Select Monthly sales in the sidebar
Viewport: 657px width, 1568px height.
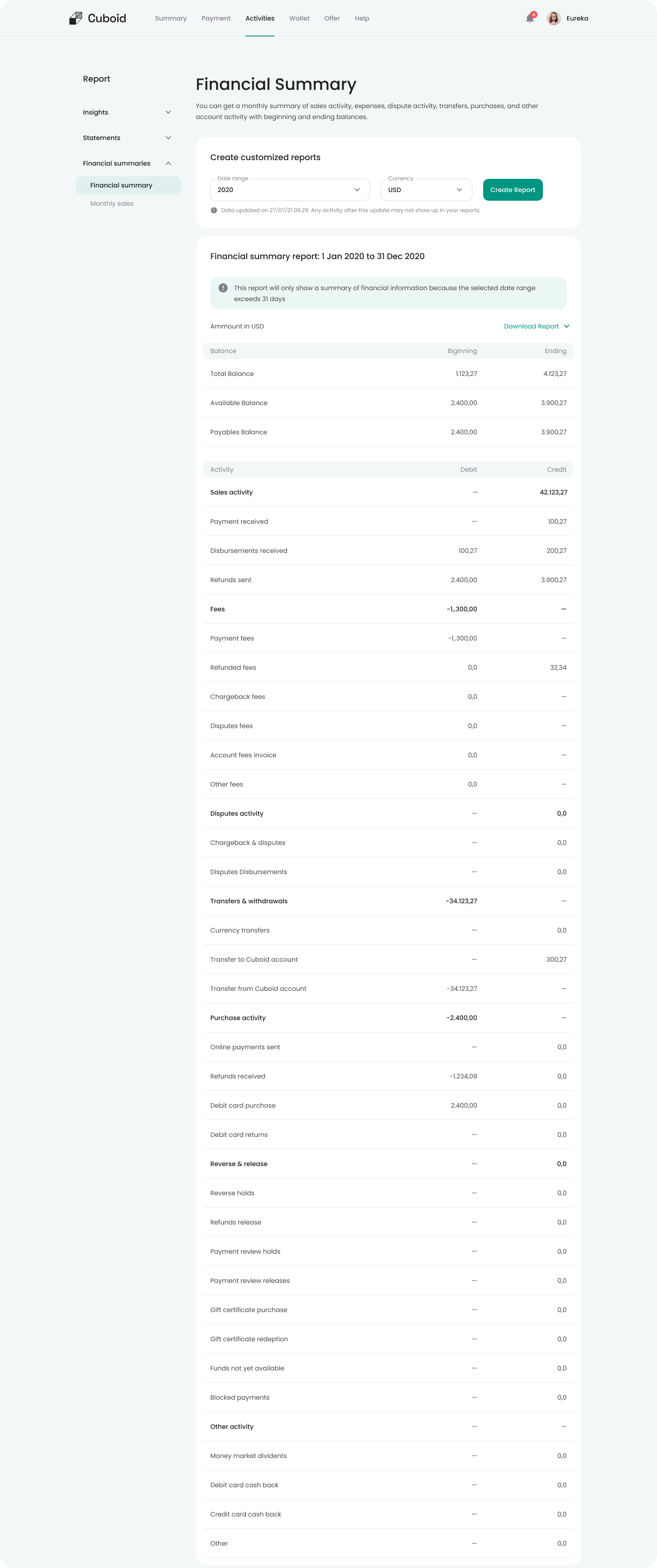(111, 203)
